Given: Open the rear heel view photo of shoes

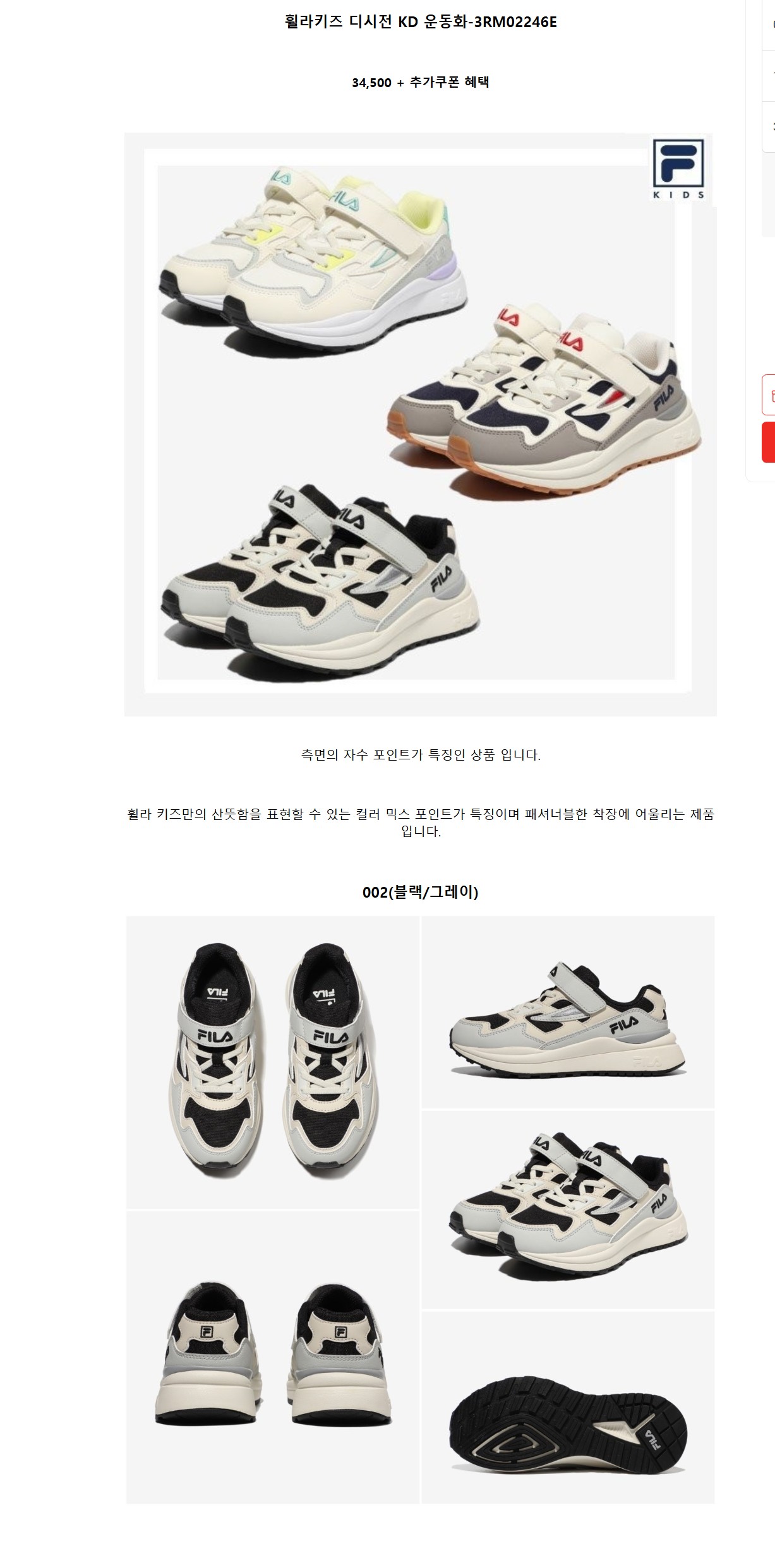Looking at the screenshot, I should [273, 1357].
